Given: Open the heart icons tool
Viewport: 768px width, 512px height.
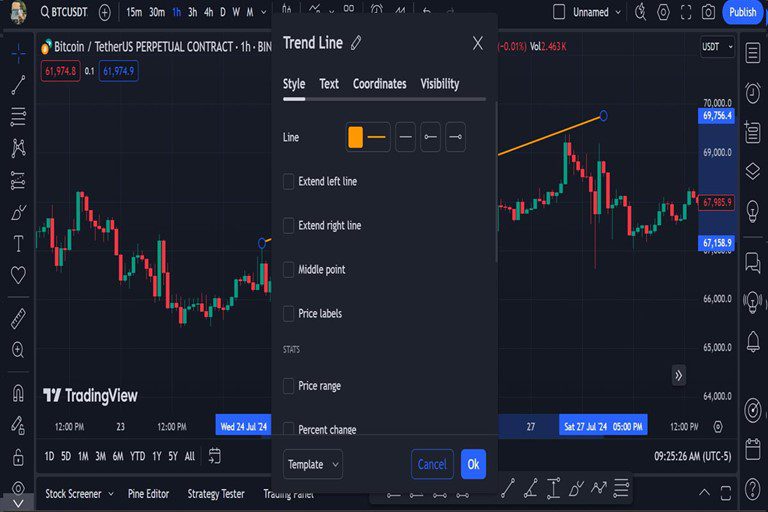Looking at the screenshot, I should coord(18,275).
